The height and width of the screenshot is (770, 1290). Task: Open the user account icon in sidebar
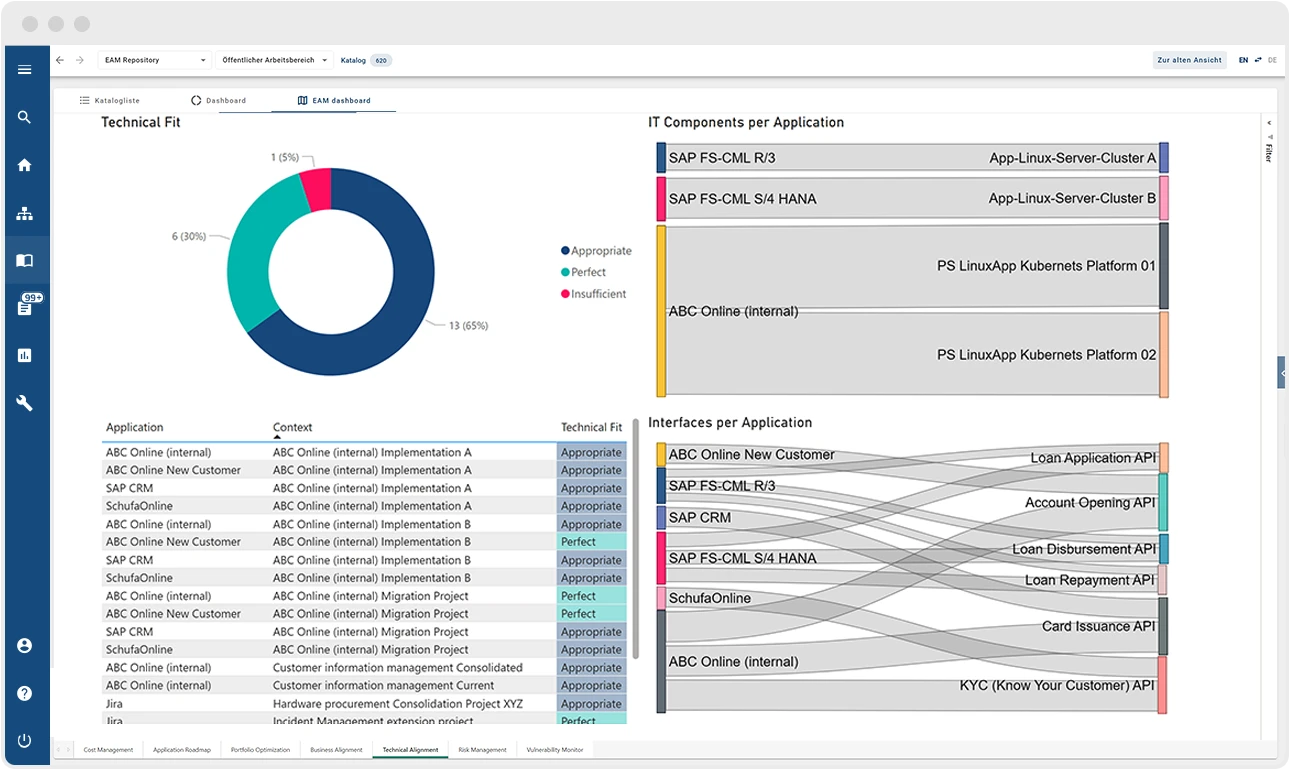click(25, 646)
